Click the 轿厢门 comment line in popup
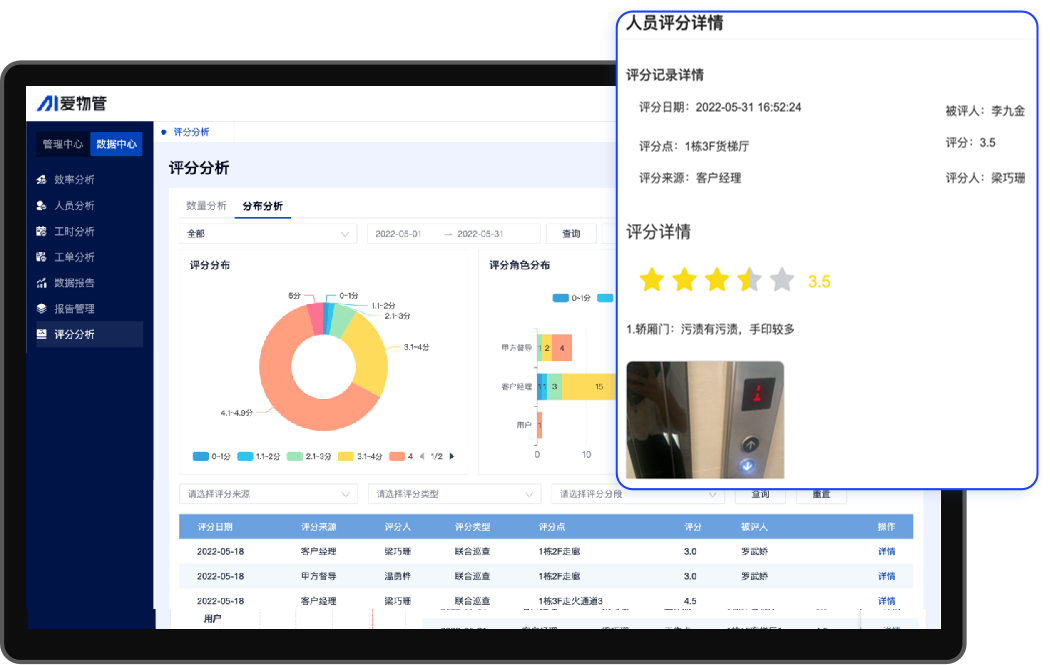Viewport: 1050px width, 665px height. [x=710, y=329]
